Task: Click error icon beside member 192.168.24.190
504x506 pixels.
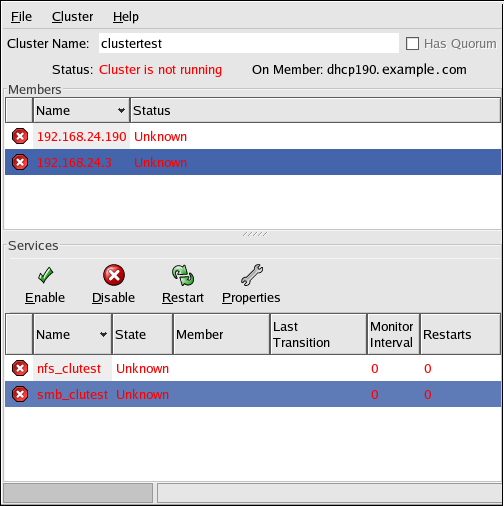Action: point(20,136)
